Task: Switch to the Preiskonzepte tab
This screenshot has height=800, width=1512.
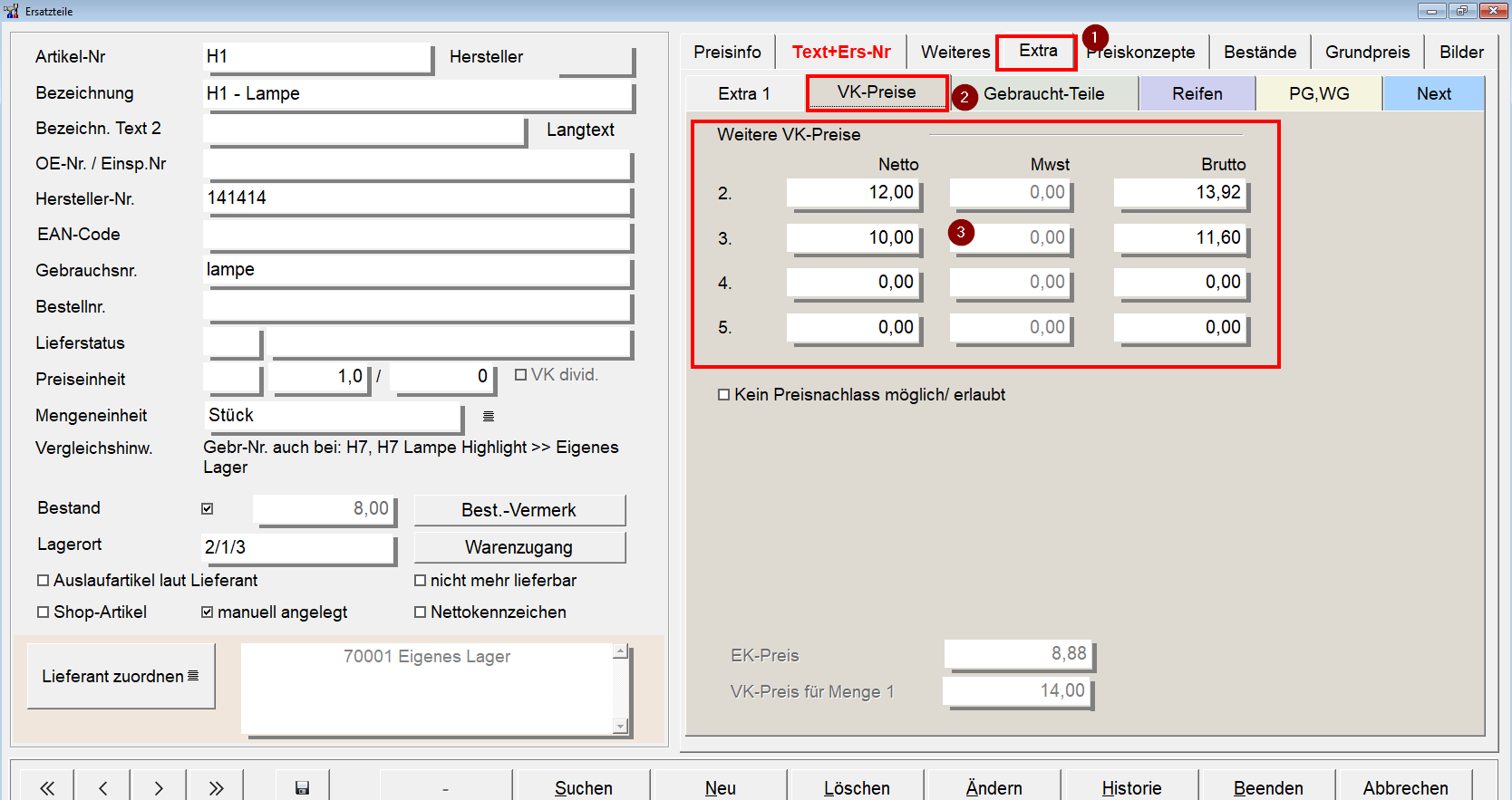Action: pyautogui.click(x=1142, y=52)
